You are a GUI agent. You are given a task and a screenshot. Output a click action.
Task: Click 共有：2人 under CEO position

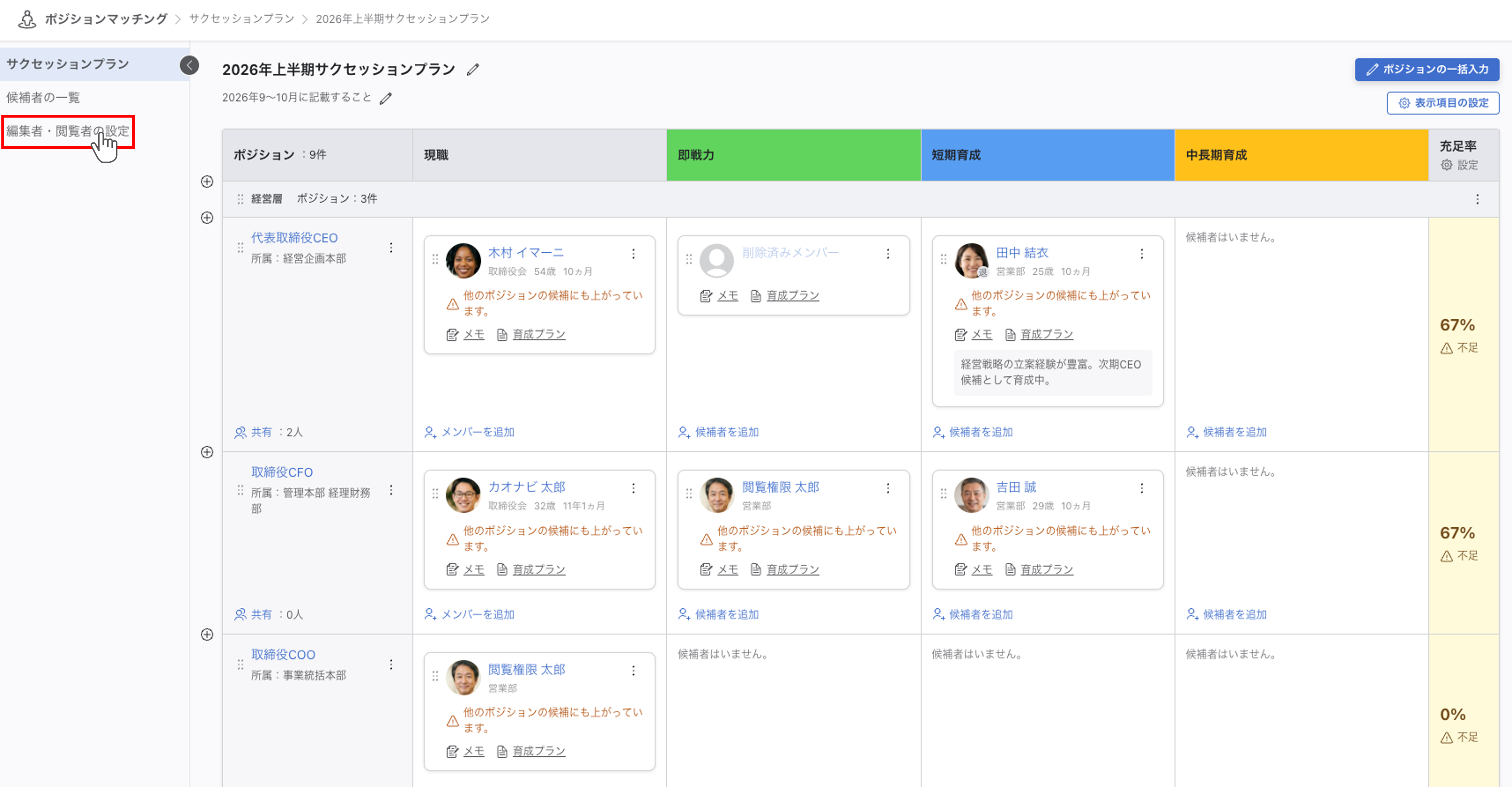[x=269, y=432]
